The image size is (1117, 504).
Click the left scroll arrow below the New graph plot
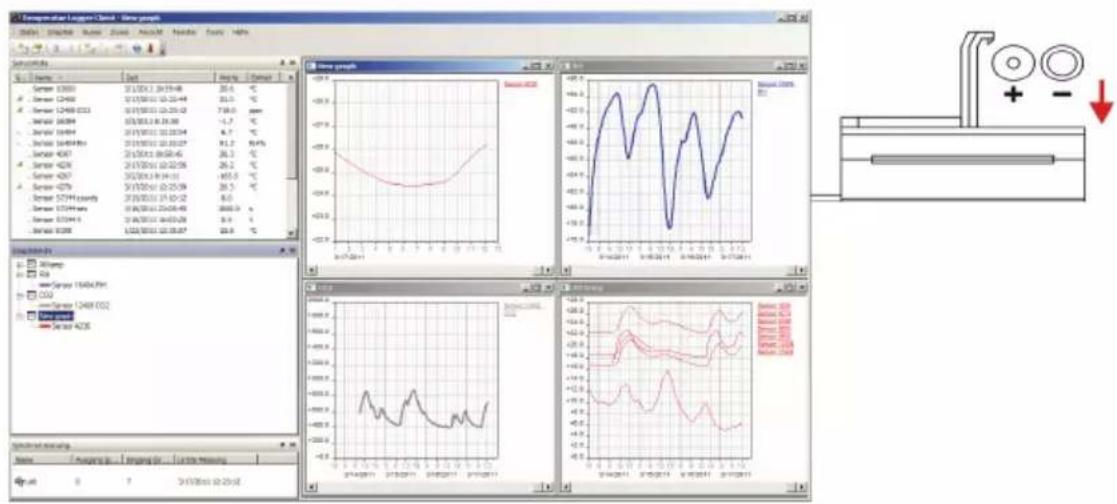(x=311, y=270)
